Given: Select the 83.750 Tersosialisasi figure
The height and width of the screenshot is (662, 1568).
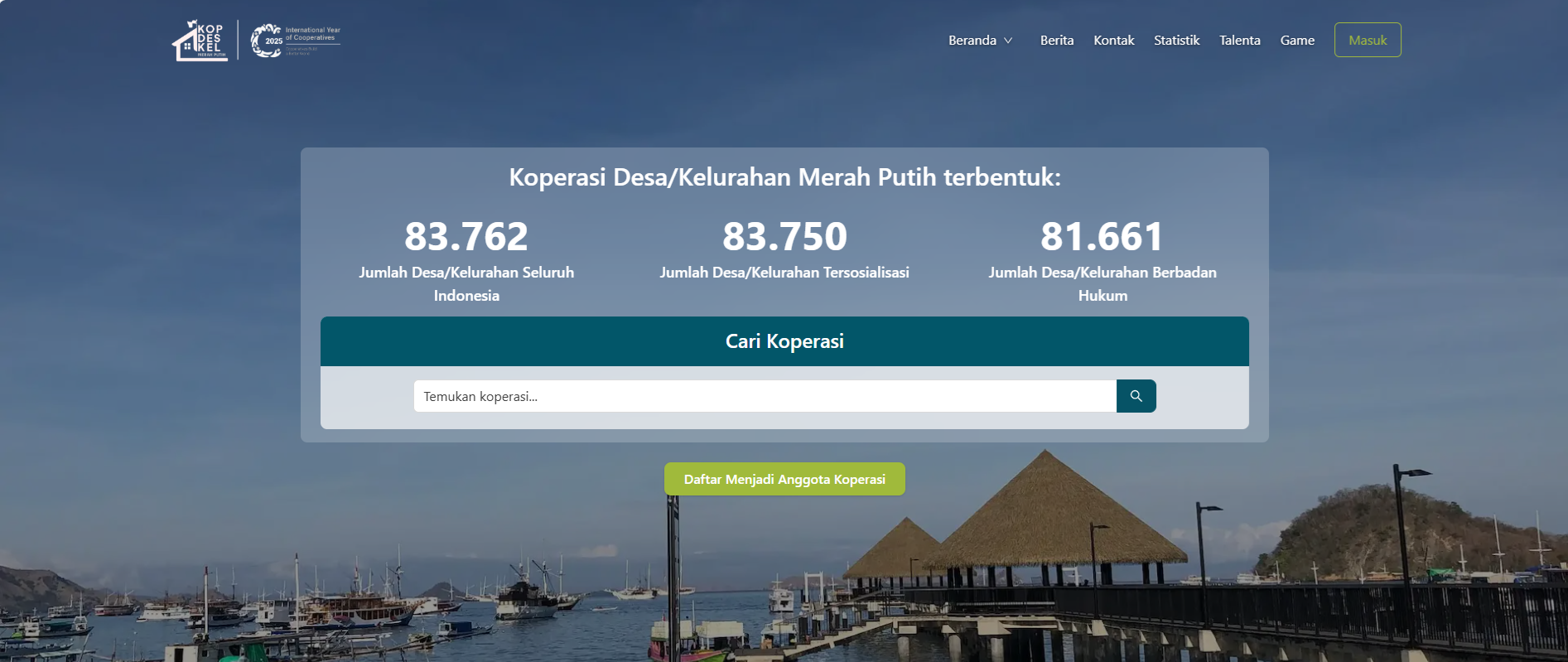Looking at the screenshot, I should 784,236.
